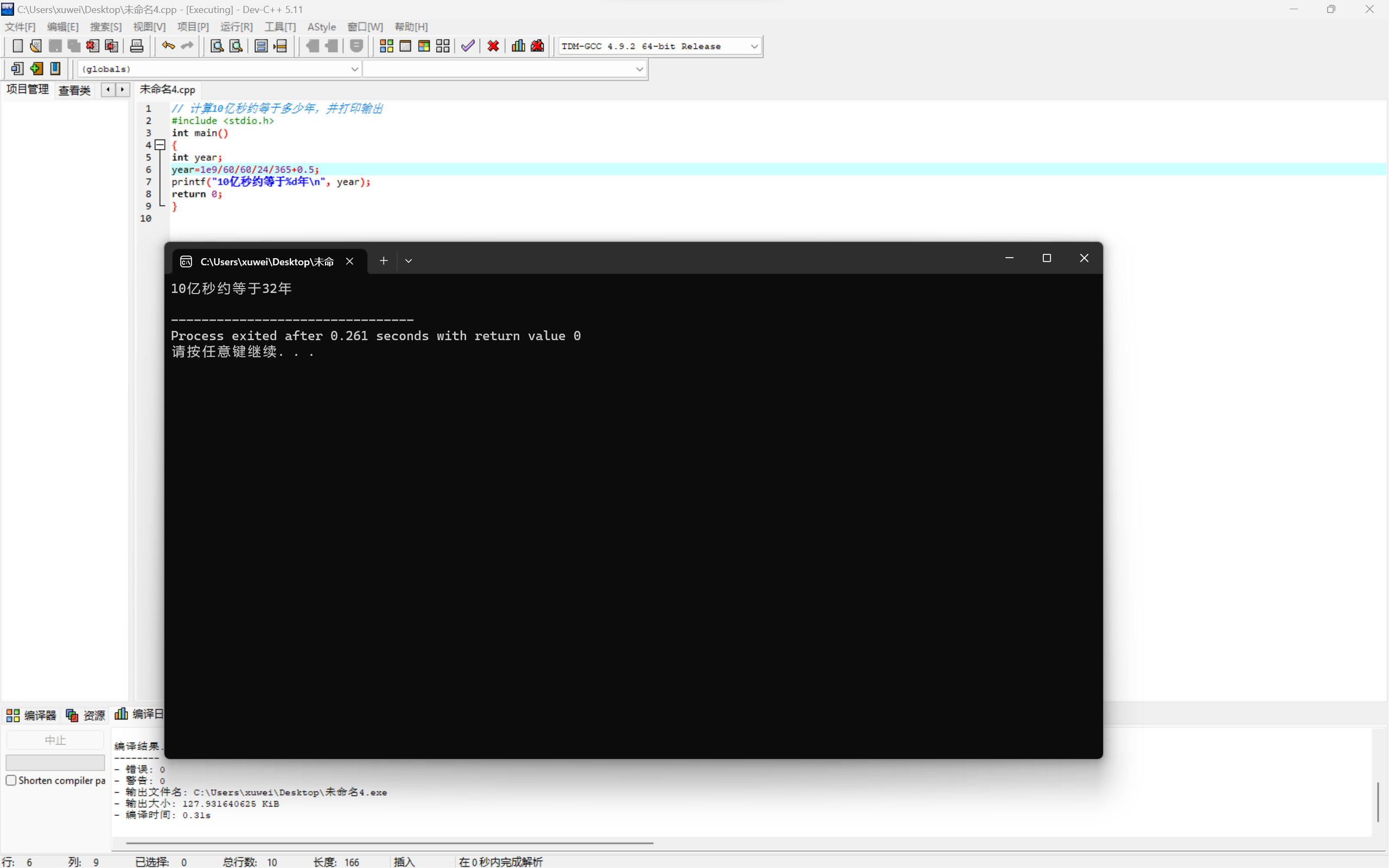Click the Find magnifier icon
Screen dimensions: 1389x868
click(x=216, y=46)
